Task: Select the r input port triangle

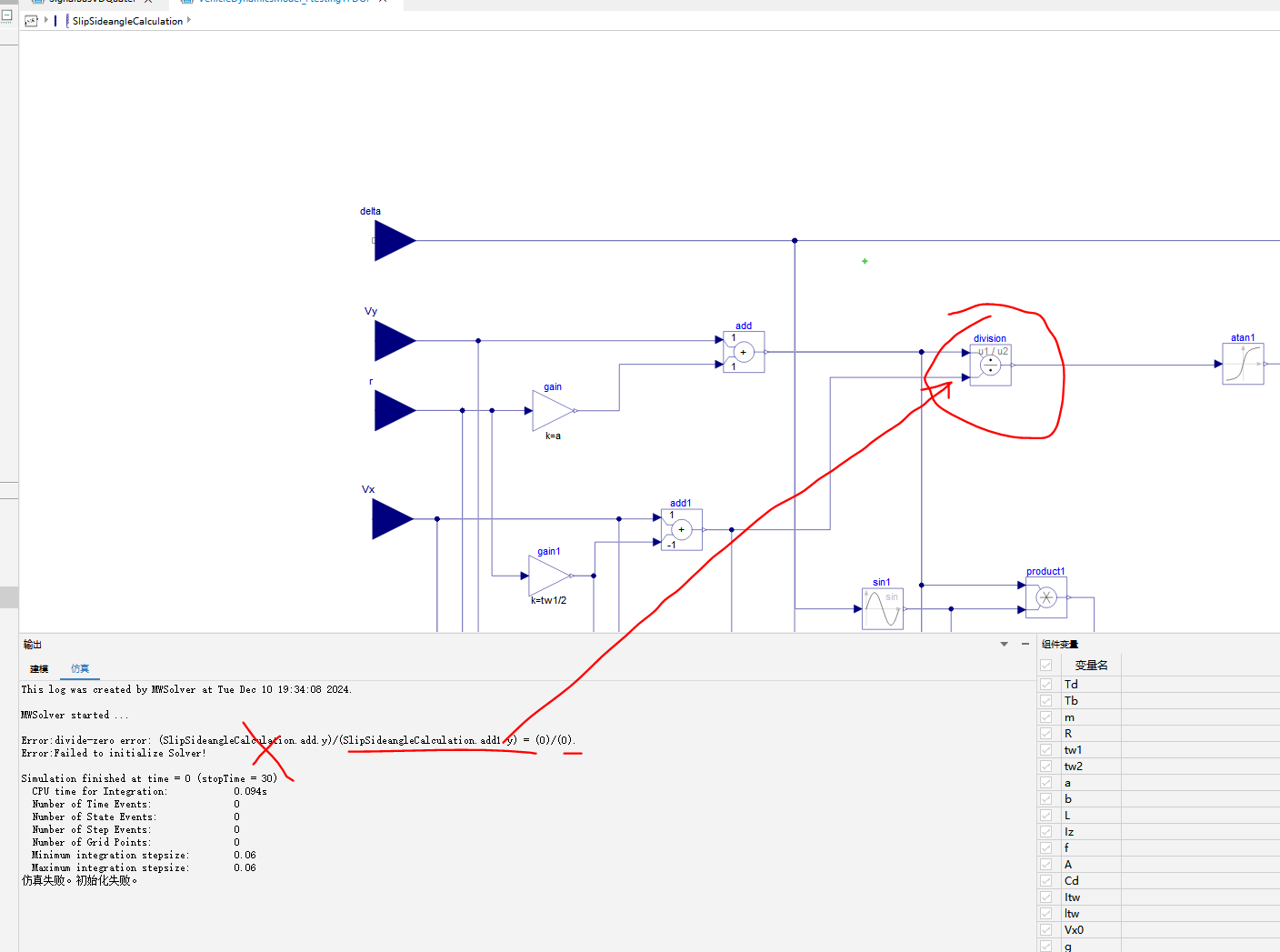Action: coord(395,410)
